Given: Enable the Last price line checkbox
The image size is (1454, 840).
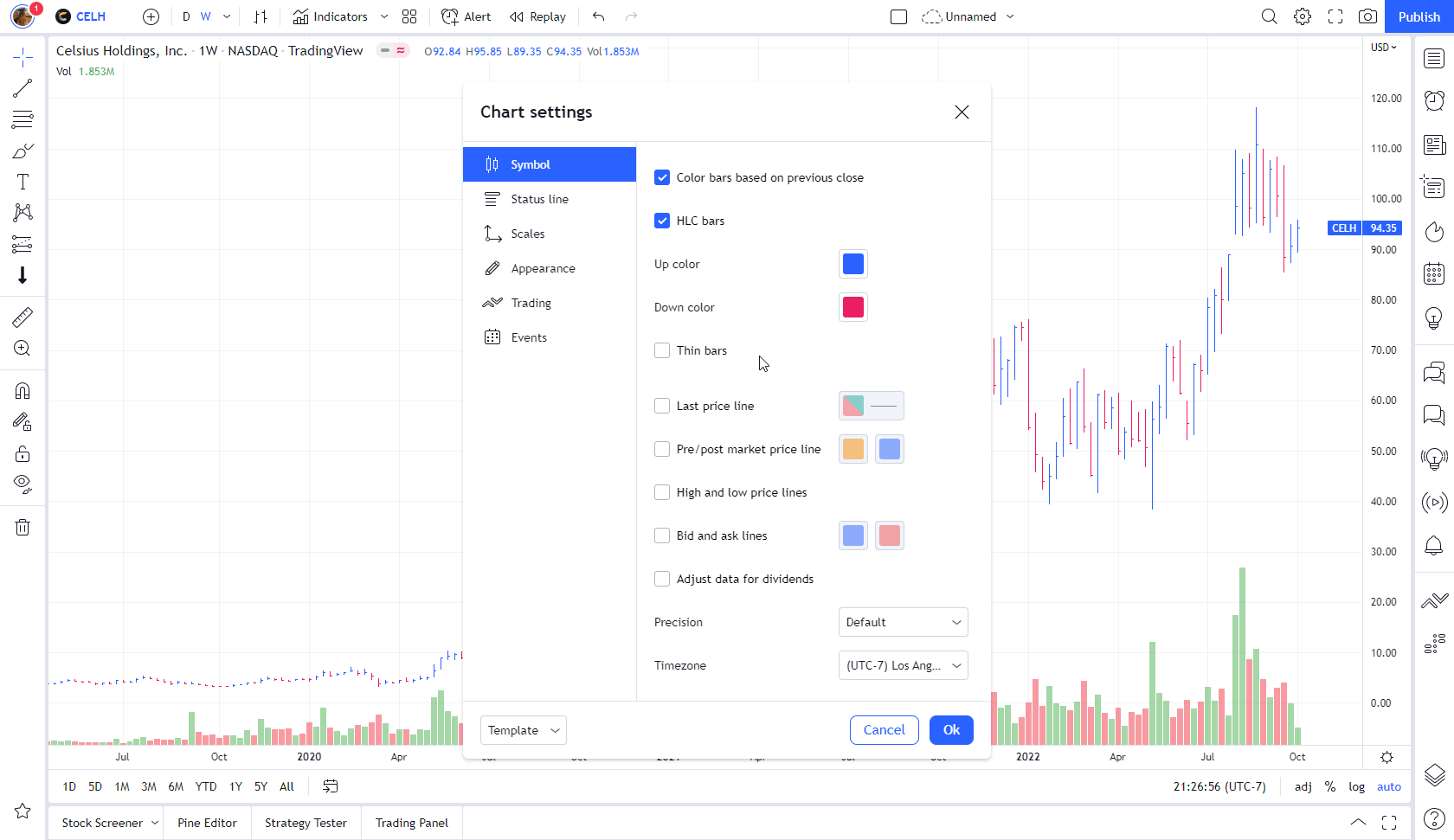Looking at the screenshot, I should pyautogui.click(x=662, y=406).
